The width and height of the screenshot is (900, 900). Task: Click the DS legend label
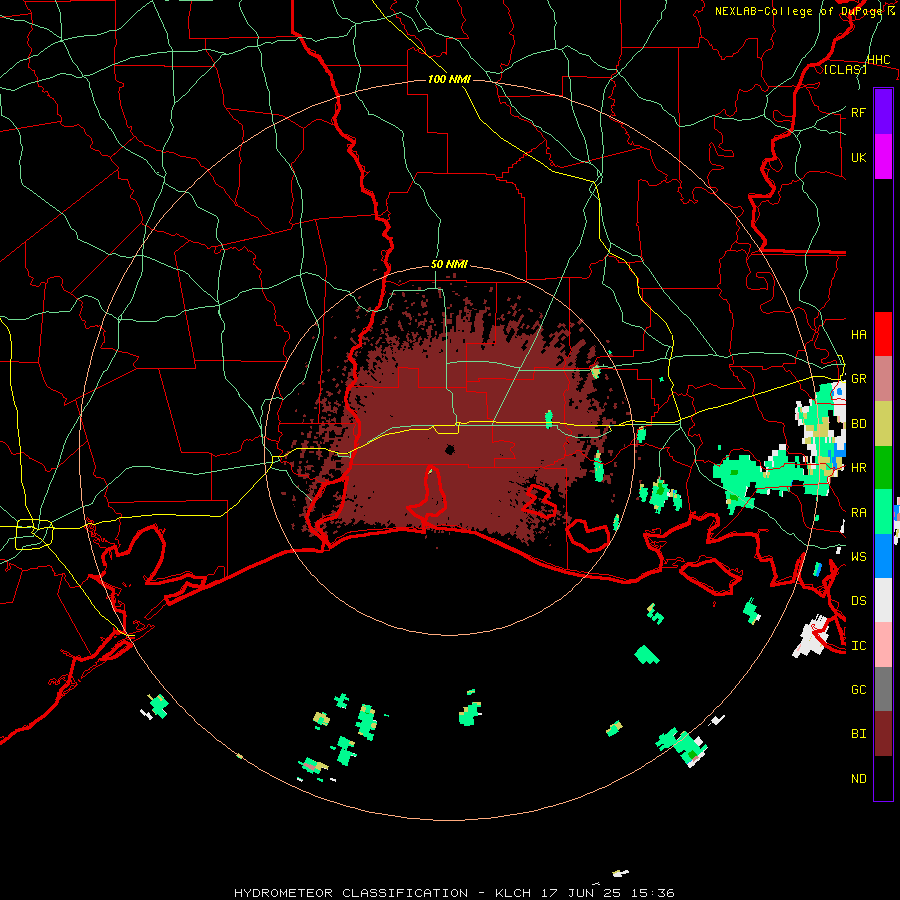tap(858, 601)
